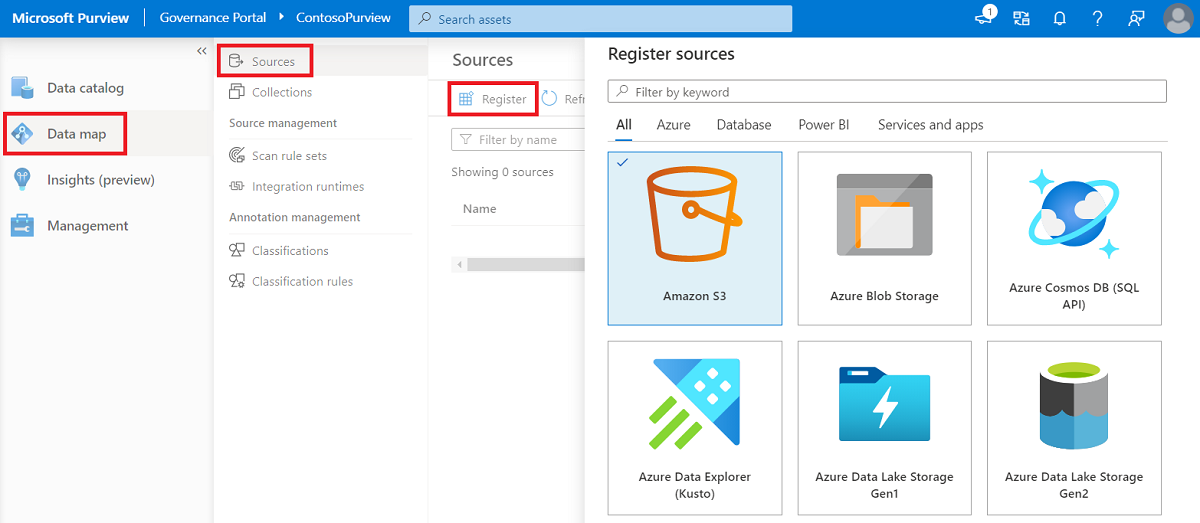Click the Integration runtimes icon

236,187
